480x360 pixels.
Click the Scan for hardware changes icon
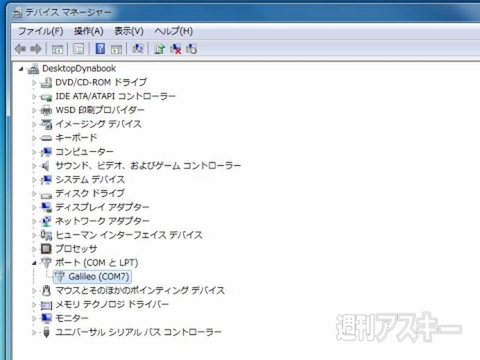click(138, 49)
